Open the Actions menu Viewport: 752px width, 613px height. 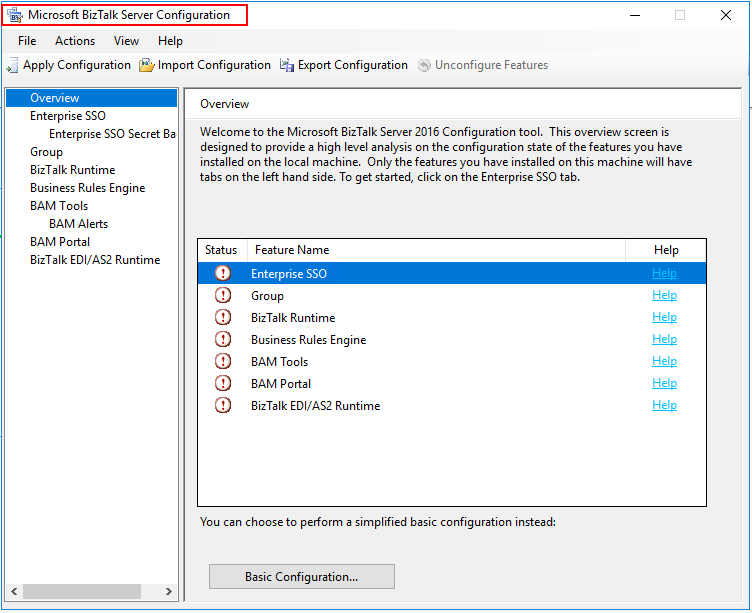click(x=75, y=41)
